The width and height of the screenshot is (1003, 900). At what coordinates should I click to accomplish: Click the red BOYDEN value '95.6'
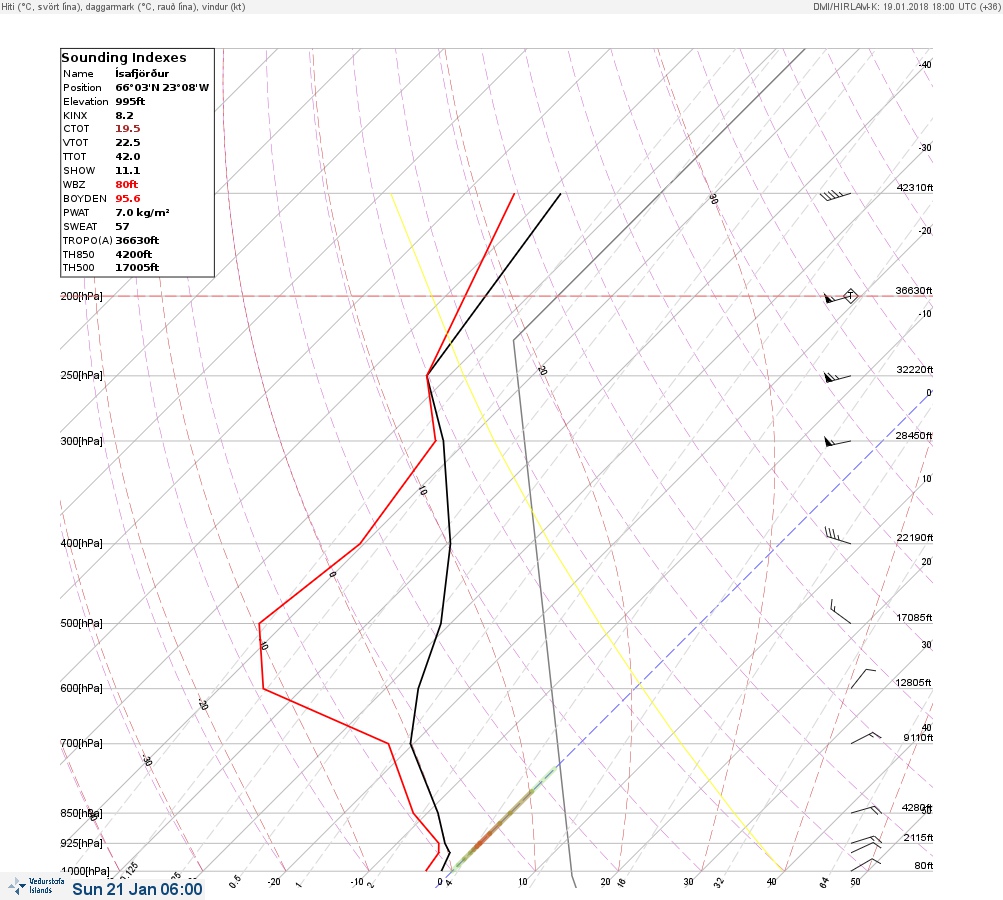[x=127, y=198]
